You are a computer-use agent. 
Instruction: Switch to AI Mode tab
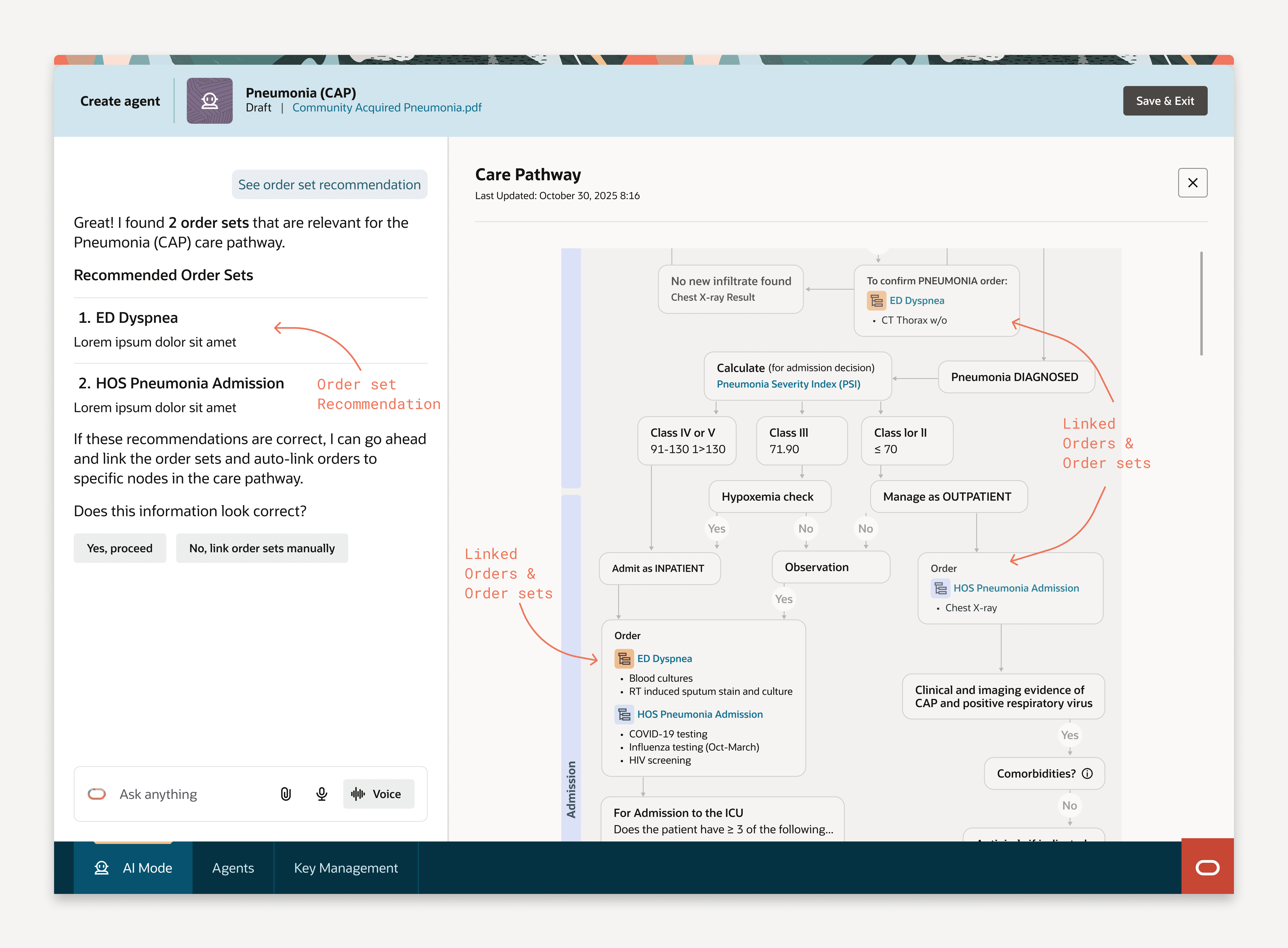(133, 868)
